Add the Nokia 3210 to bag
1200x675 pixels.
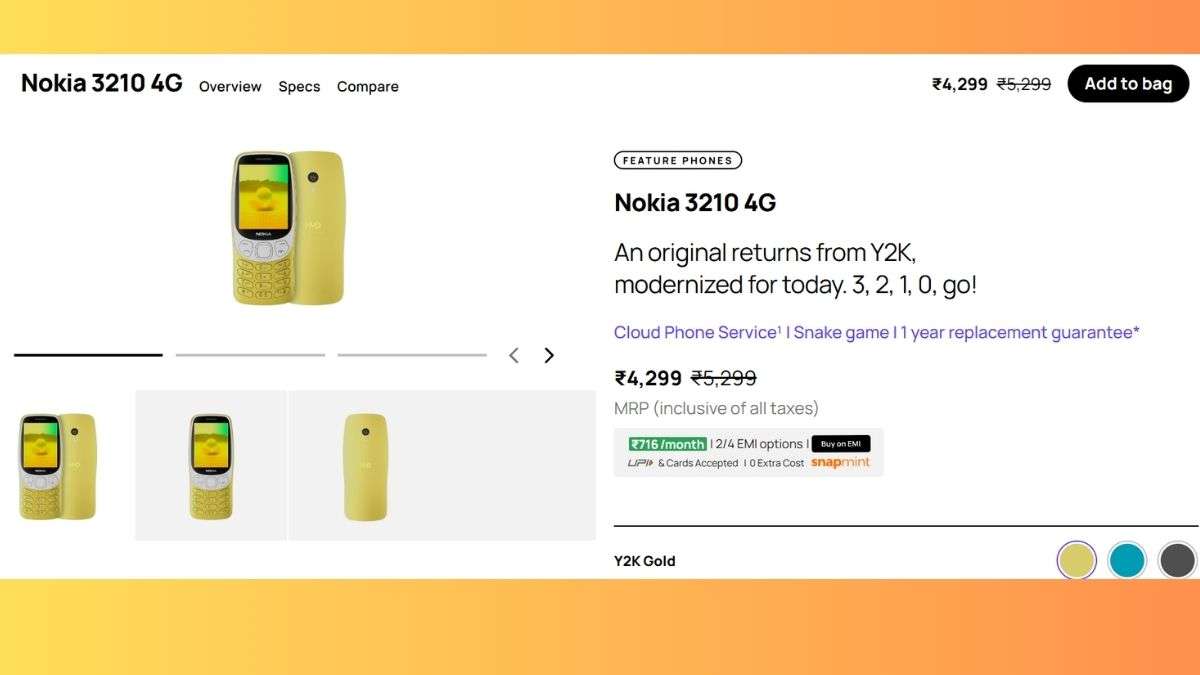coord(1128,84)
